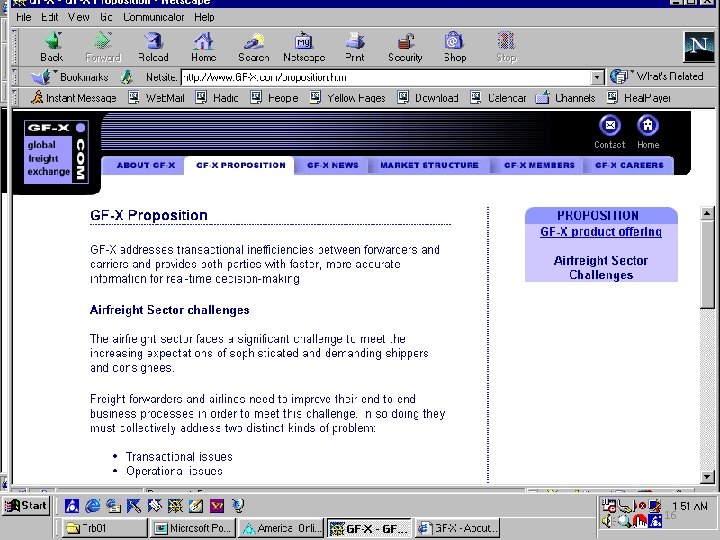Viewport: 720px width, 540px height.
Task: Click the page scrollbar up arrow
Action: (707, 213)
